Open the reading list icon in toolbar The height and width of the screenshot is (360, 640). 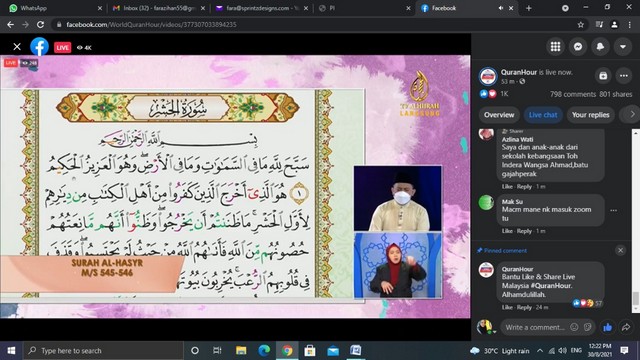click(599, 24)
